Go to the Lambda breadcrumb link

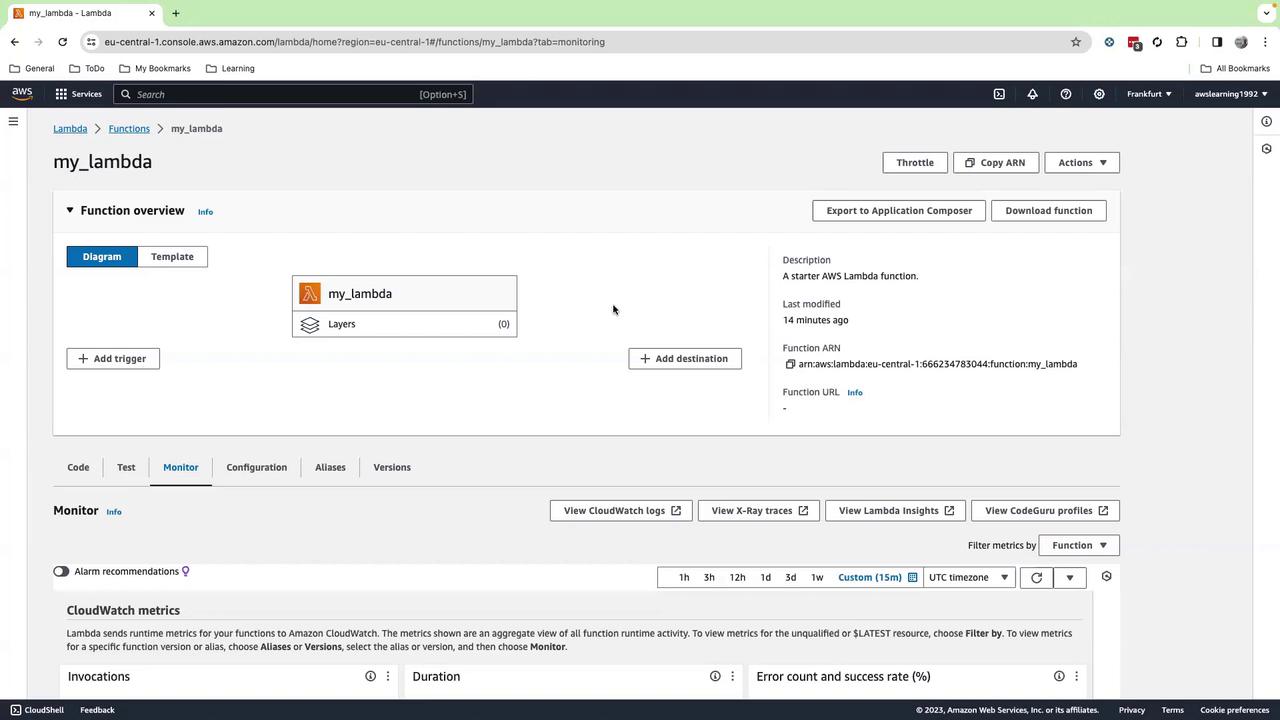(x=70, y=129)
